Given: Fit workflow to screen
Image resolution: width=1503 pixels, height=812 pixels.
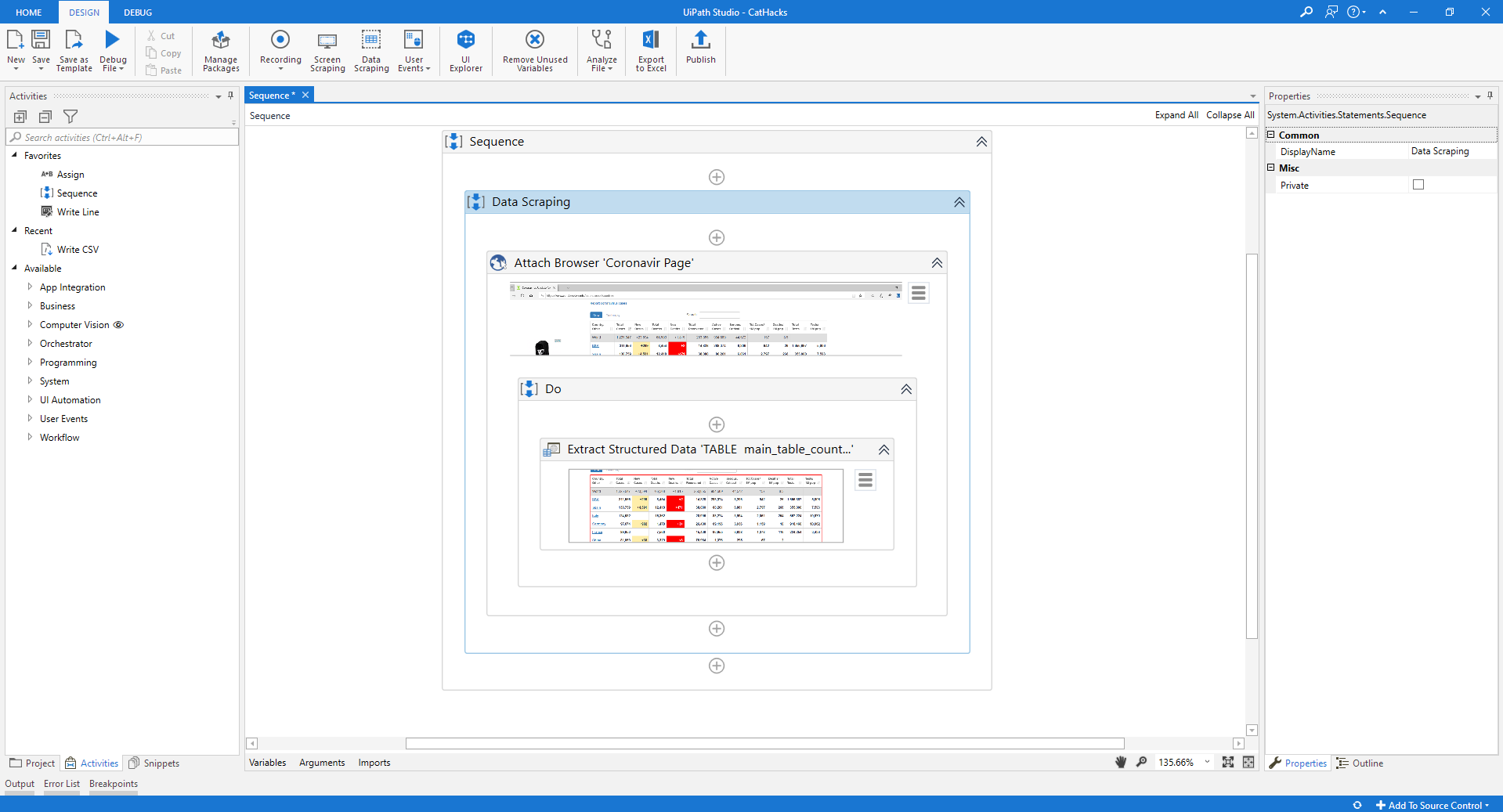Looking at the screenshot, I should (1228, 762).
